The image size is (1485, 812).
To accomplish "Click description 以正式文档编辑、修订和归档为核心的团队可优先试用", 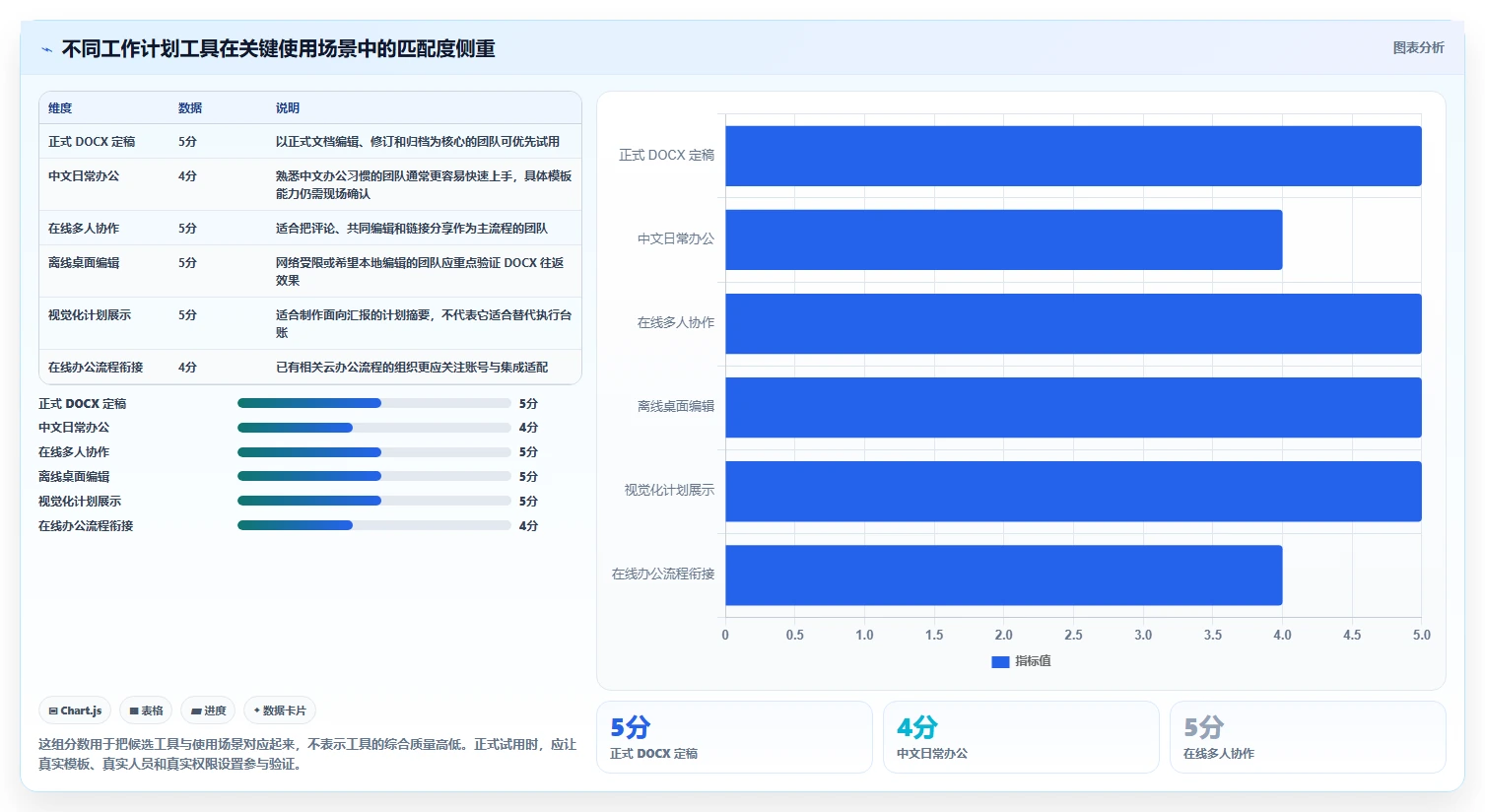I will (418, 142).
